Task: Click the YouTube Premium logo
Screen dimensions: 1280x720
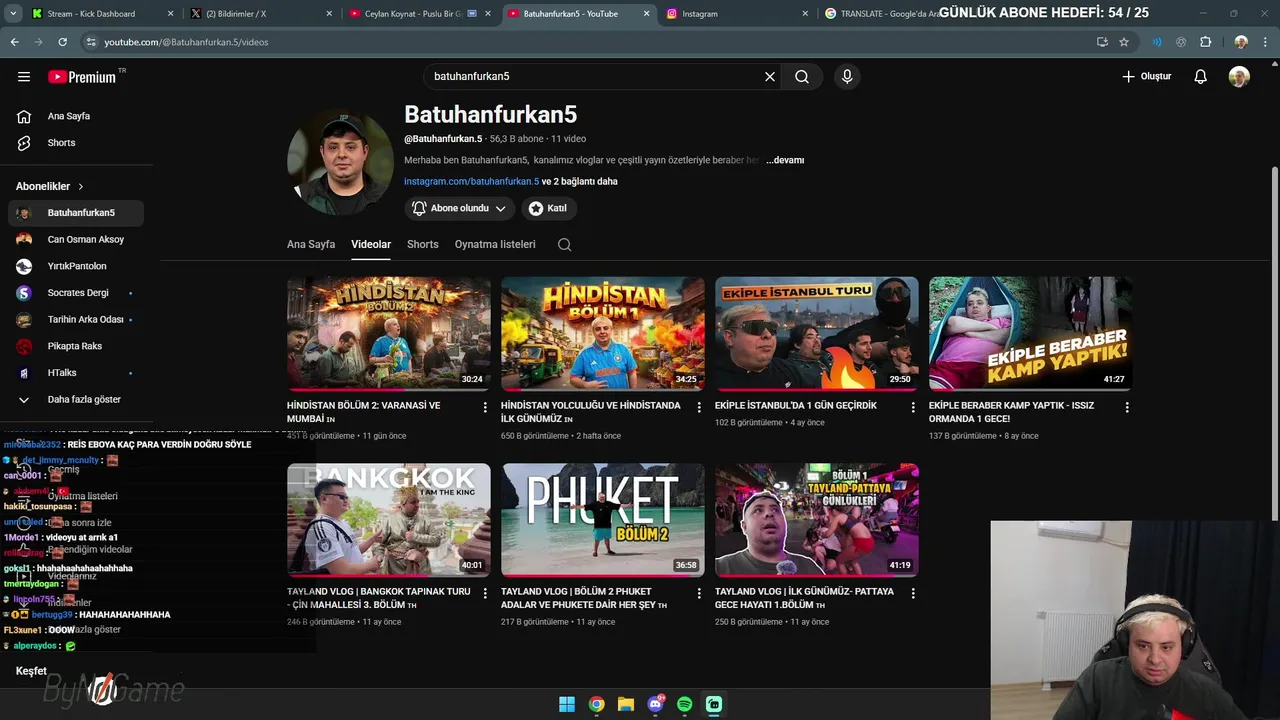Action: point(82,77)
